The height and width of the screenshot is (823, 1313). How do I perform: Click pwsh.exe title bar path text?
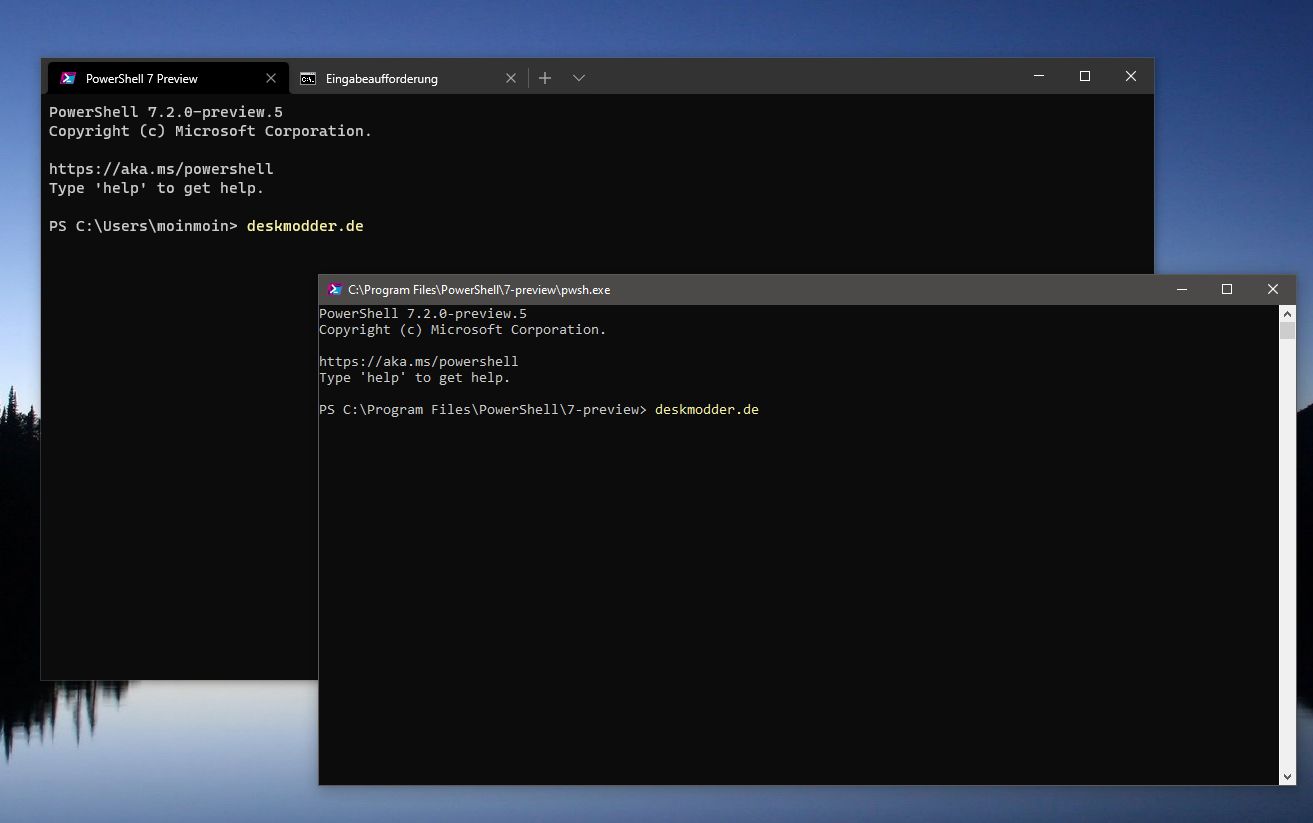479,290
